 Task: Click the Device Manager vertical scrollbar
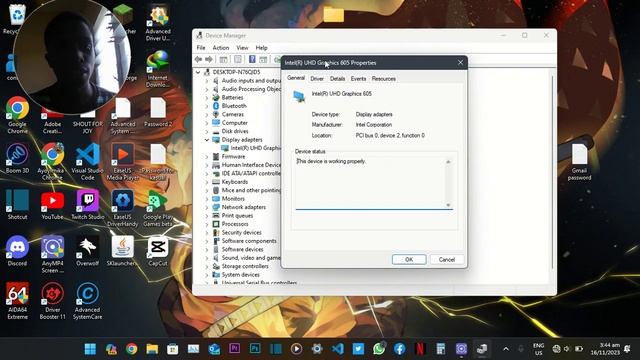(553, 171)
